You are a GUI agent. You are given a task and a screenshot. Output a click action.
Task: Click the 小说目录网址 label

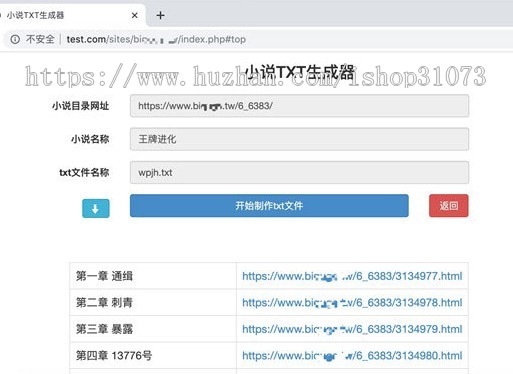point(81,106)
